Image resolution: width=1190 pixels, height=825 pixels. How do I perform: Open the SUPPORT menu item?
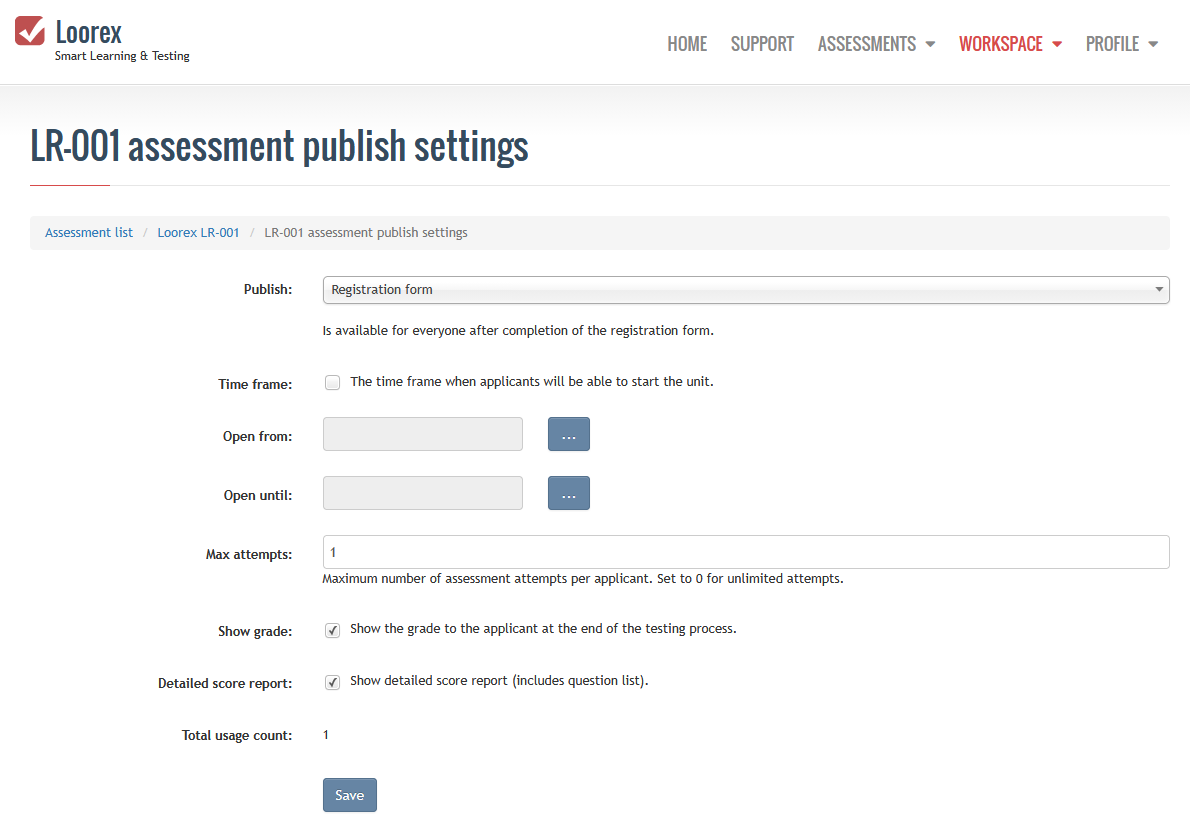[762, 44]
